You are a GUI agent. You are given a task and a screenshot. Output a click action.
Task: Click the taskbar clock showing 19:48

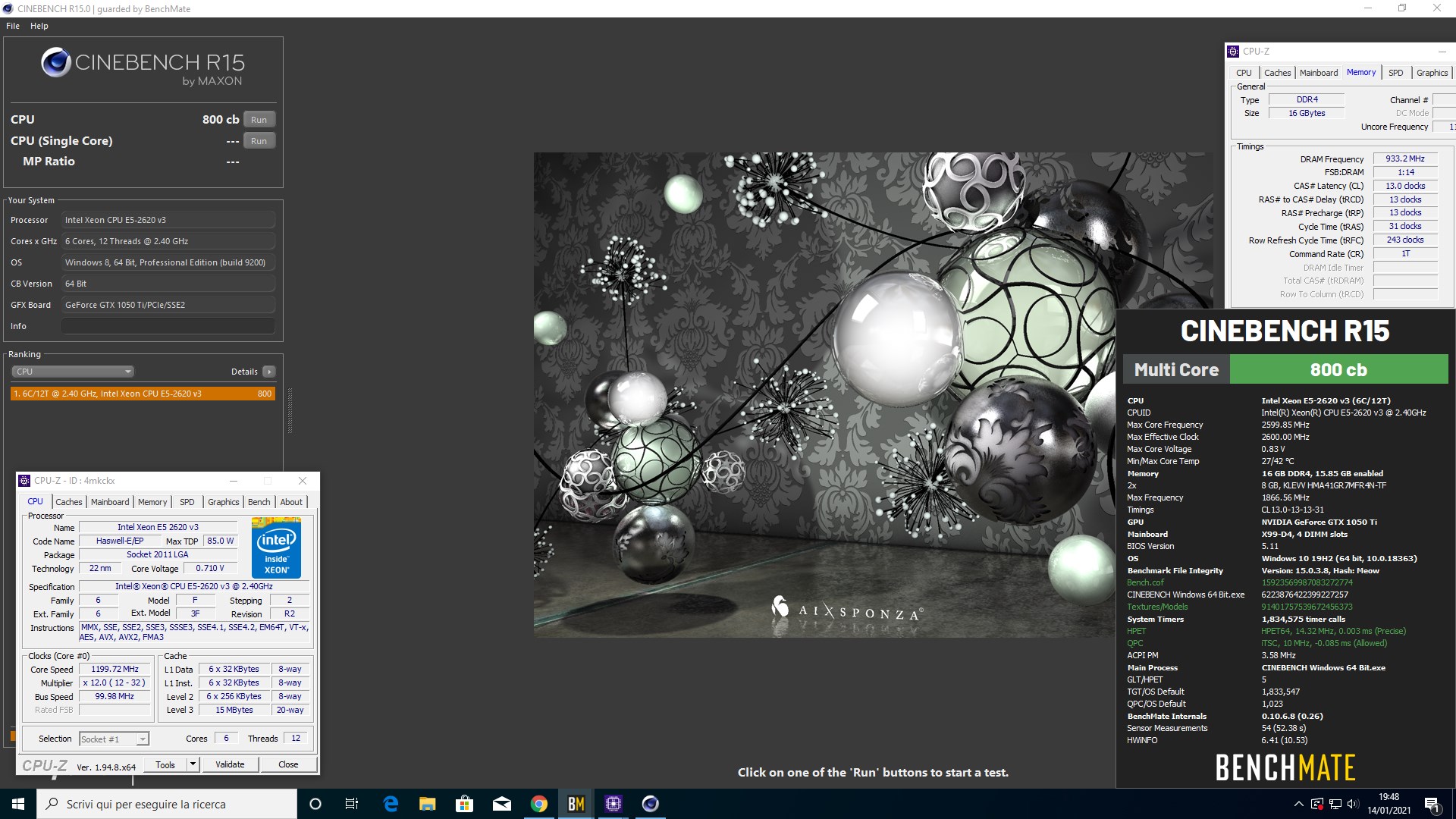pyautogui.click(x=1389, y=804)
